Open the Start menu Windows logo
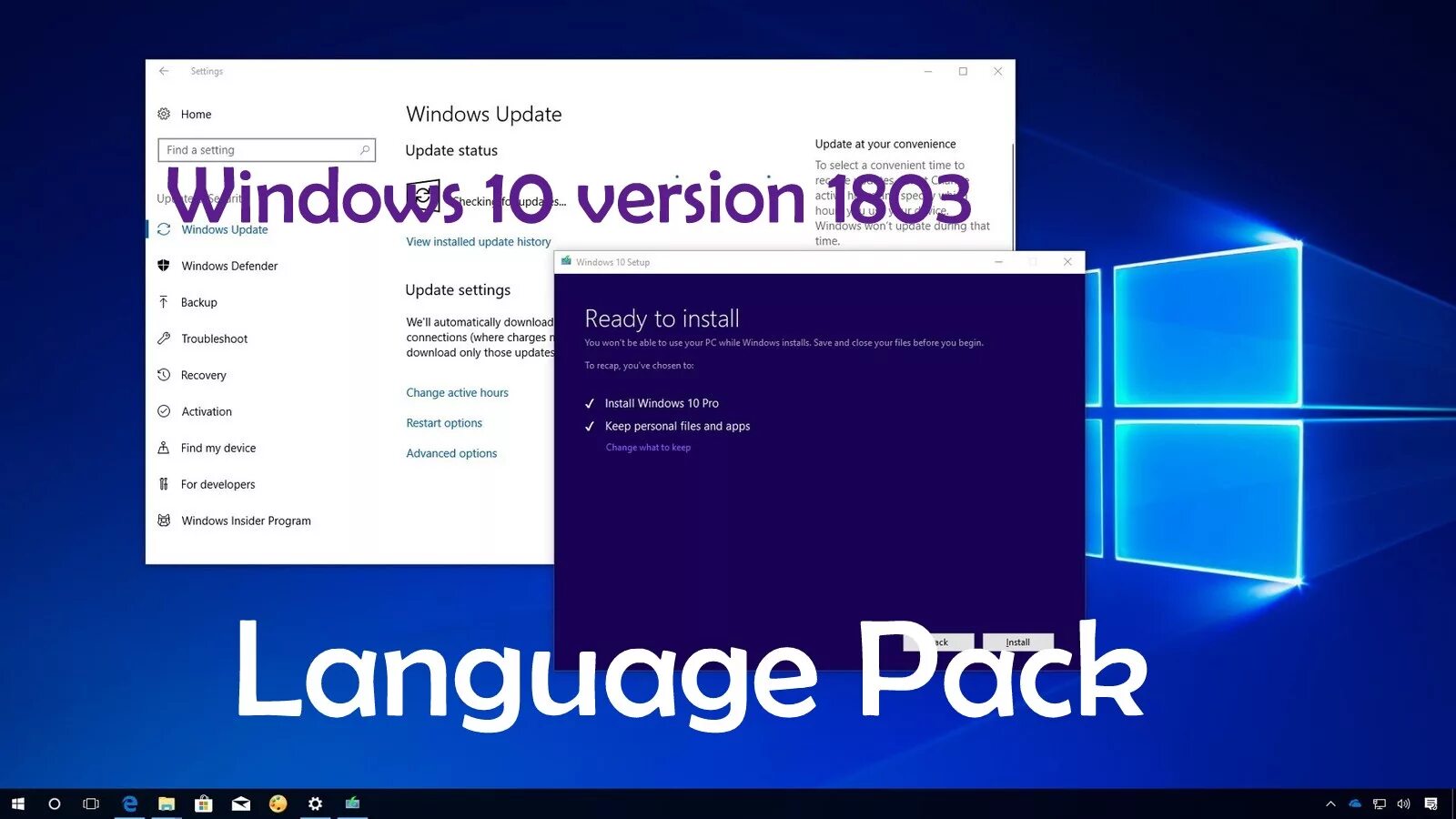The width and height of the screenshot is (1456, 819). tap(17, 804)
